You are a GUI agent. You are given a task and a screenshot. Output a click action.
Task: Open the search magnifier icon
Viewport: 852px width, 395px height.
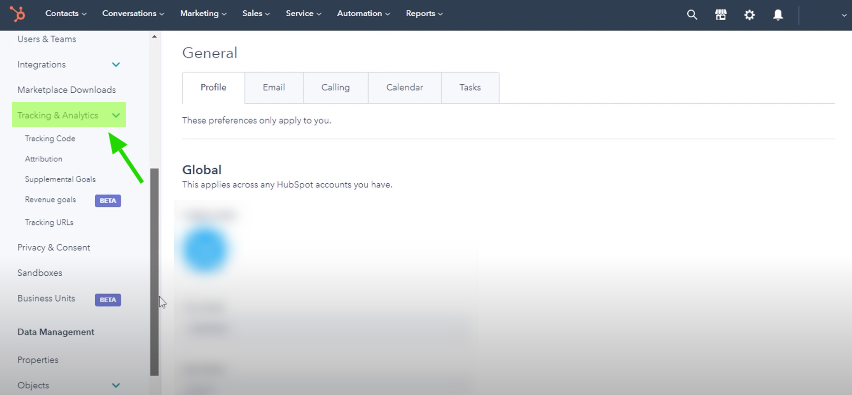point(692,15)
